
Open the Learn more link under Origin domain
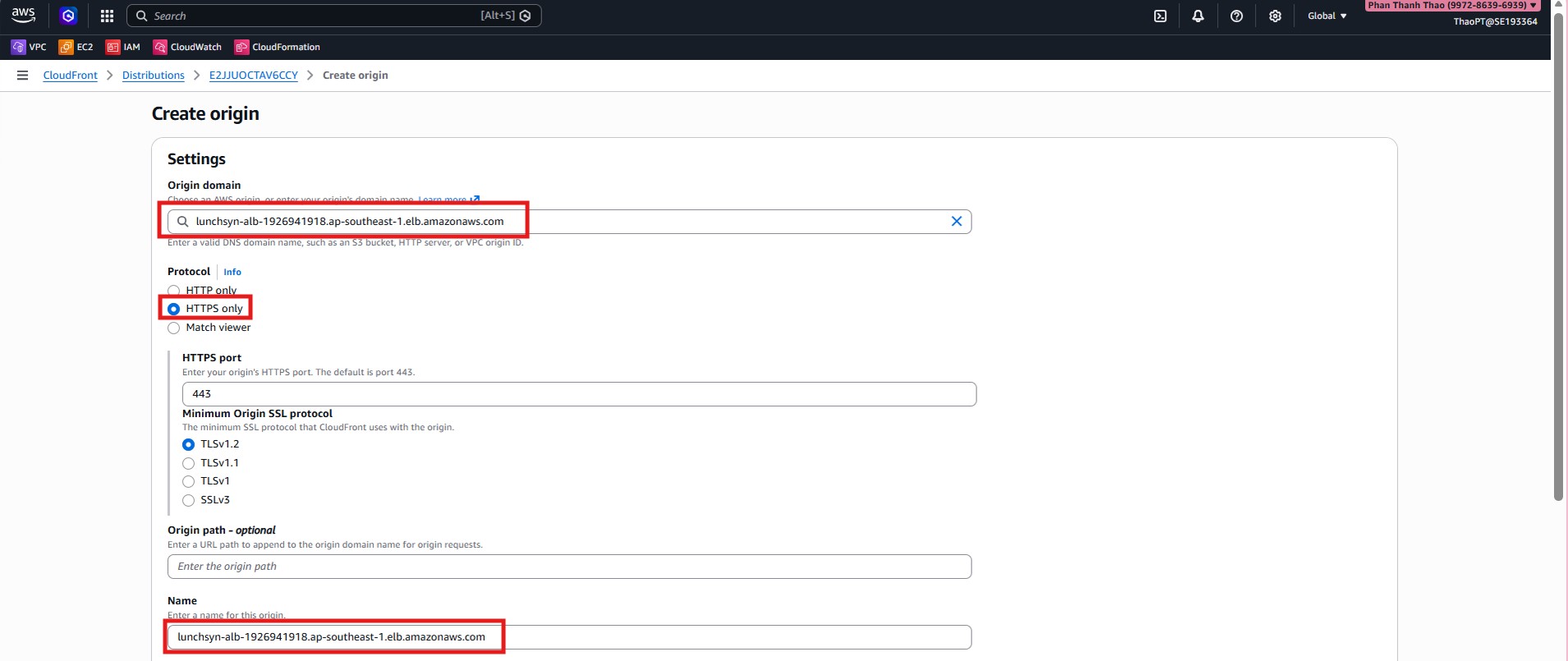448,200
